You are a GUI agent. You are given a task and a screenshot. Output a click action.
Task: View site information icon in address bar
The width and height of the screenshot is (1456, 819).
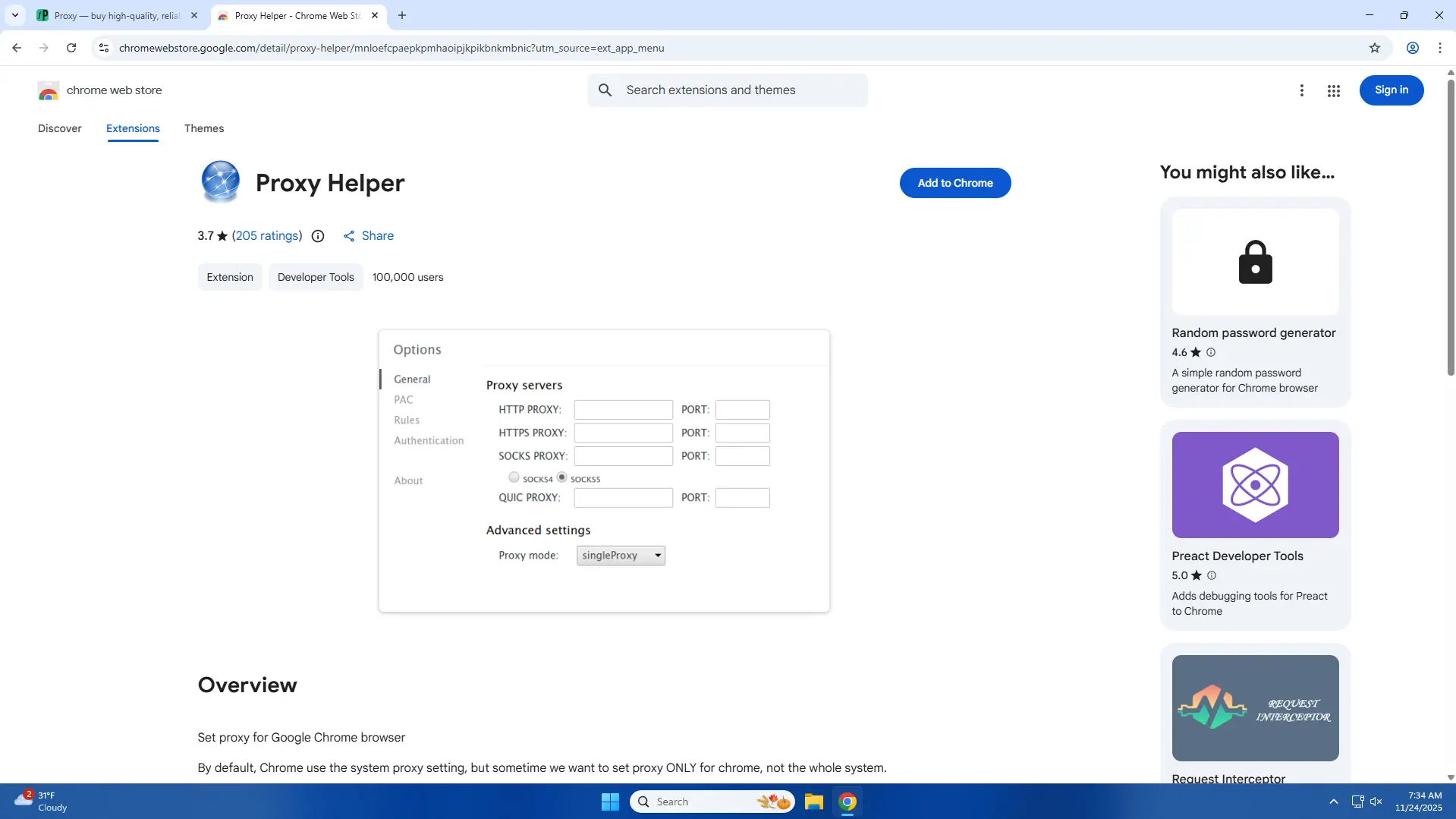(104, 48)
